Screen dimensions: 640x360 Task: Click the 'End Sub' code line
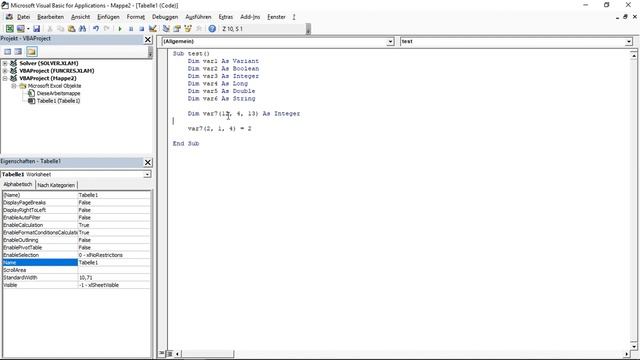(186, 144)
